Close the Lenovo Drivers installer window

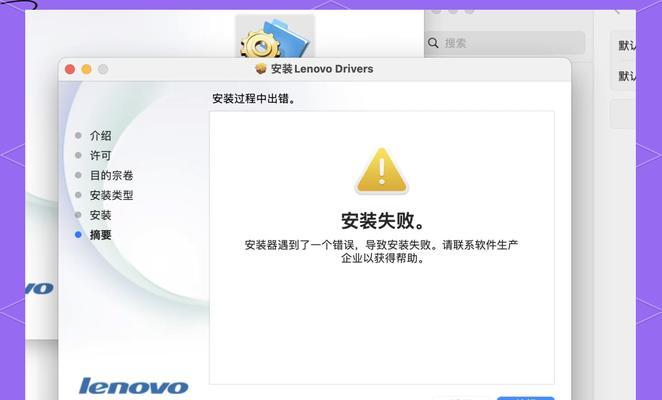[x=70, y=69]
